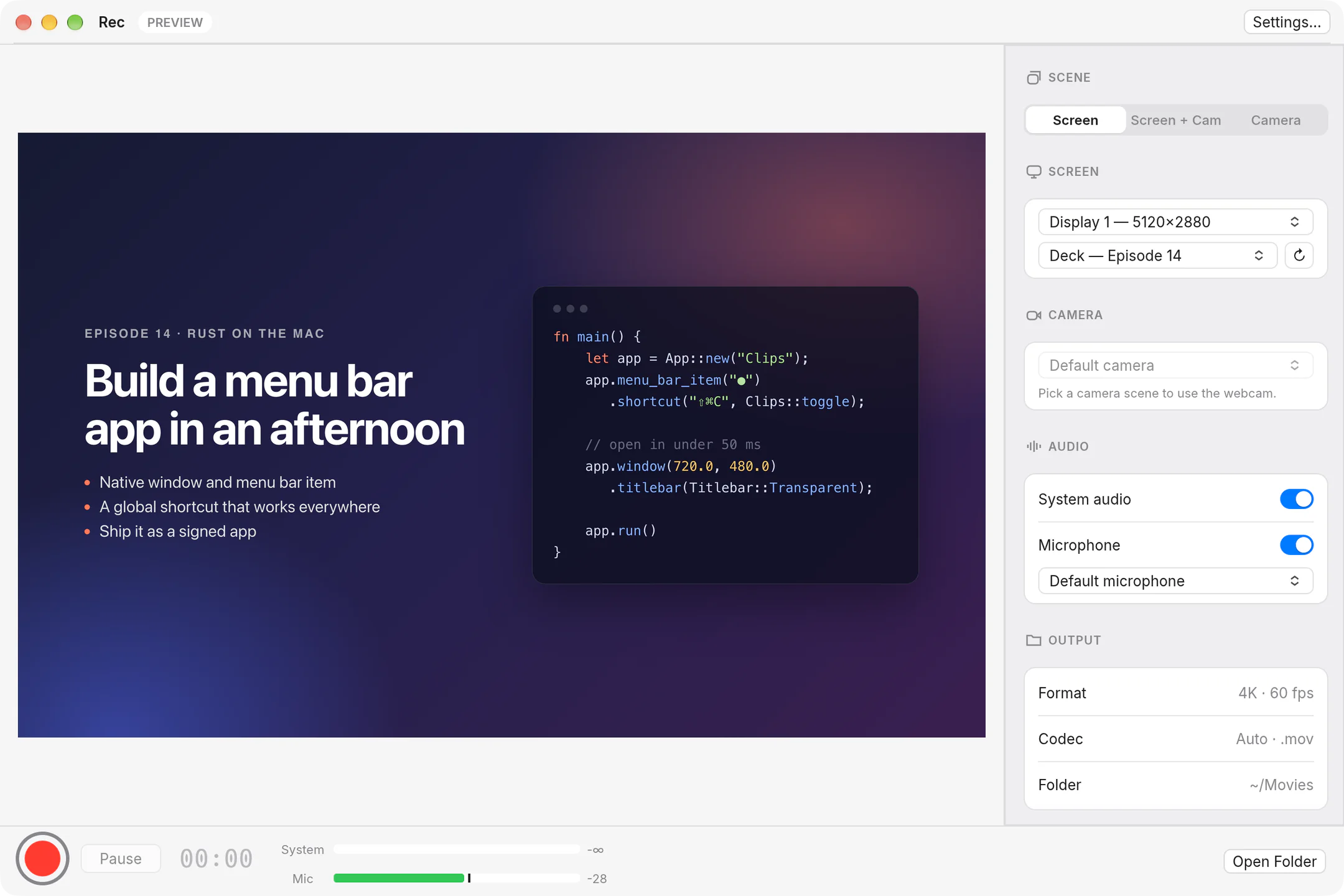Click the green fullscreen window button
The height and width of the screenshot is (896, 1344).
point(75,22)
